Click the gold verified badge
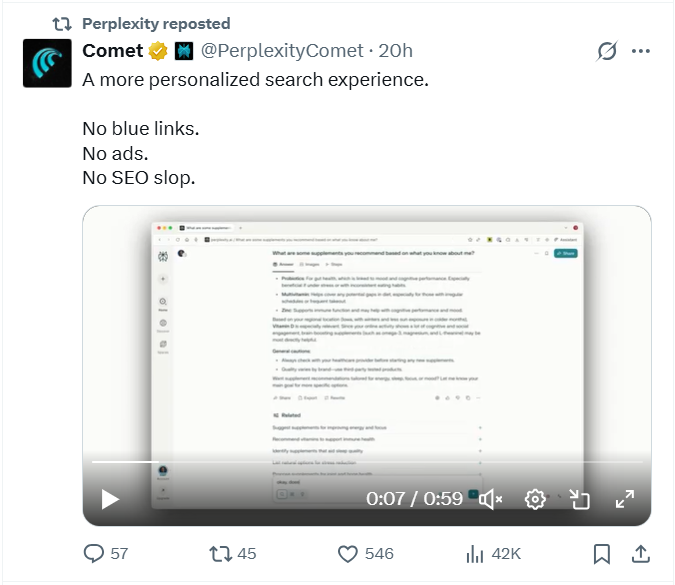The height and width of the screenshot is (585, 675). coord(158,51)
